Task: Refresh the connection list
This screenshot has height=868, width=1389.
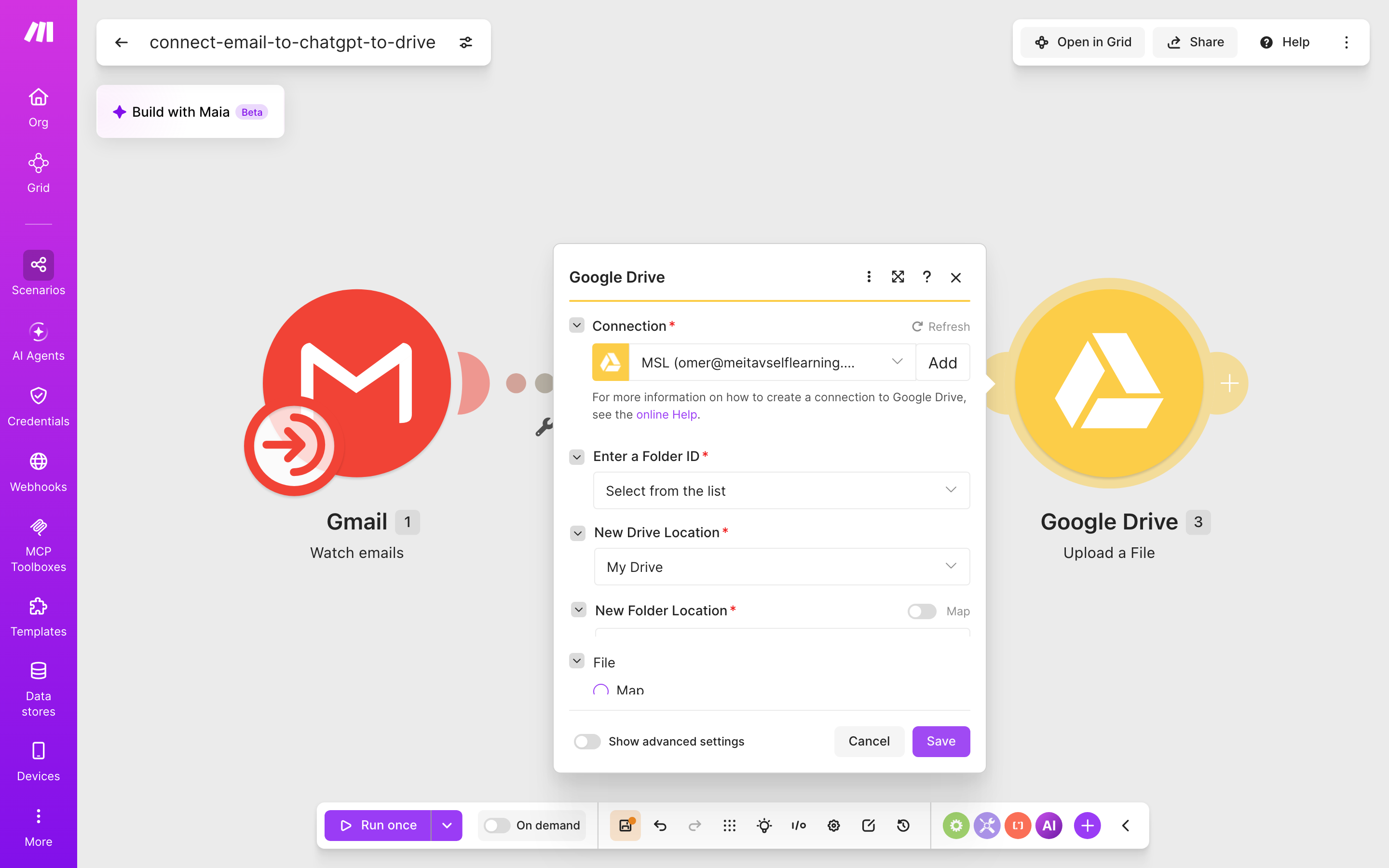Action: (941, 326)
